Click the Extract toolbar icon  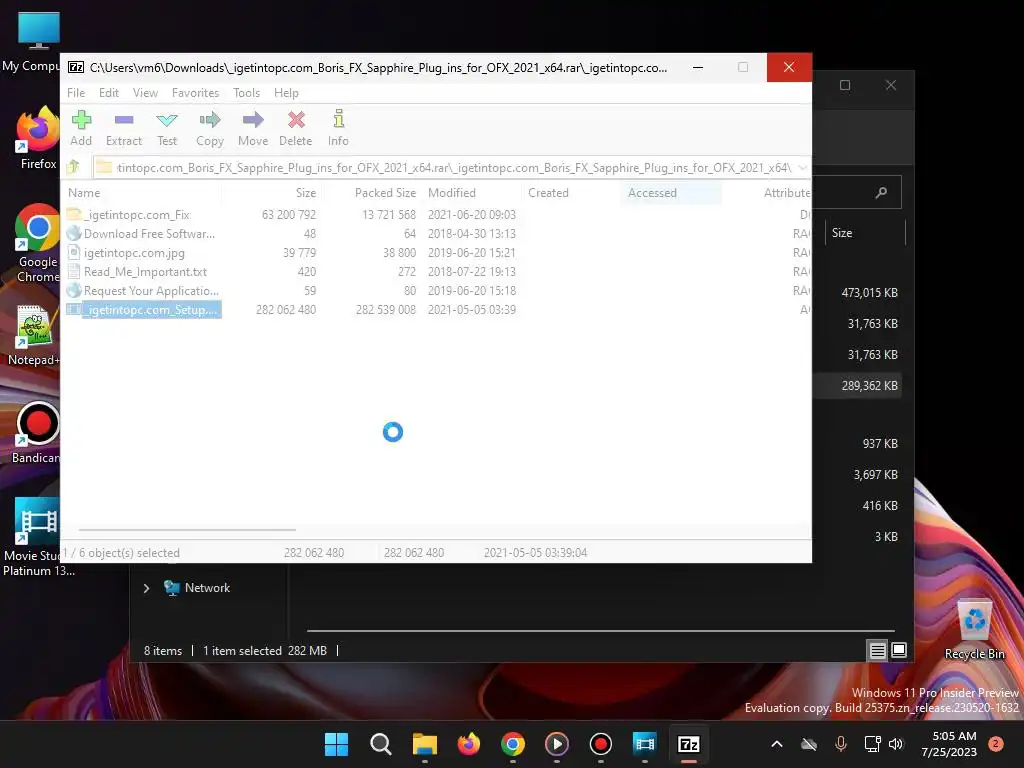123,128
